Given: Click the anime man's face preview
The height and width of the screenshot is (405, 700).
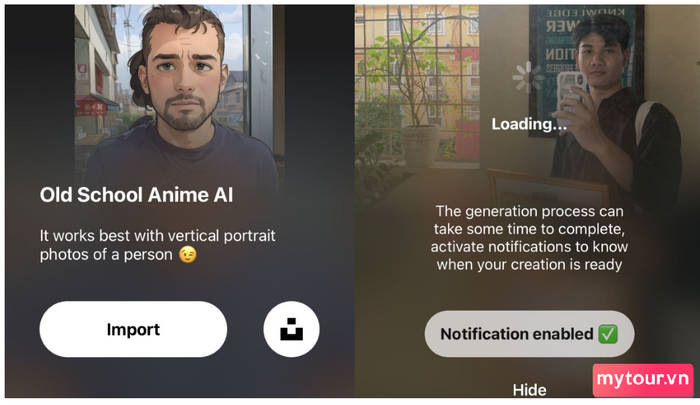Looking at the screenshot, I should pos(184,74).
